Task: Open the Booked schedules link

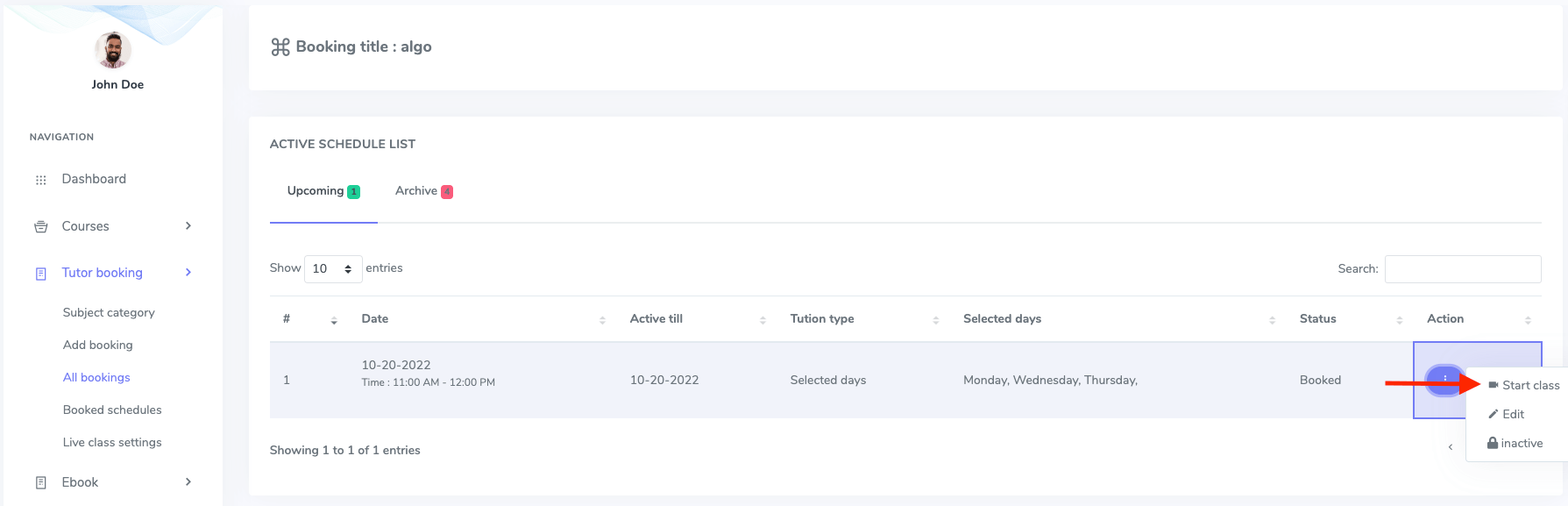Action: 112,410
